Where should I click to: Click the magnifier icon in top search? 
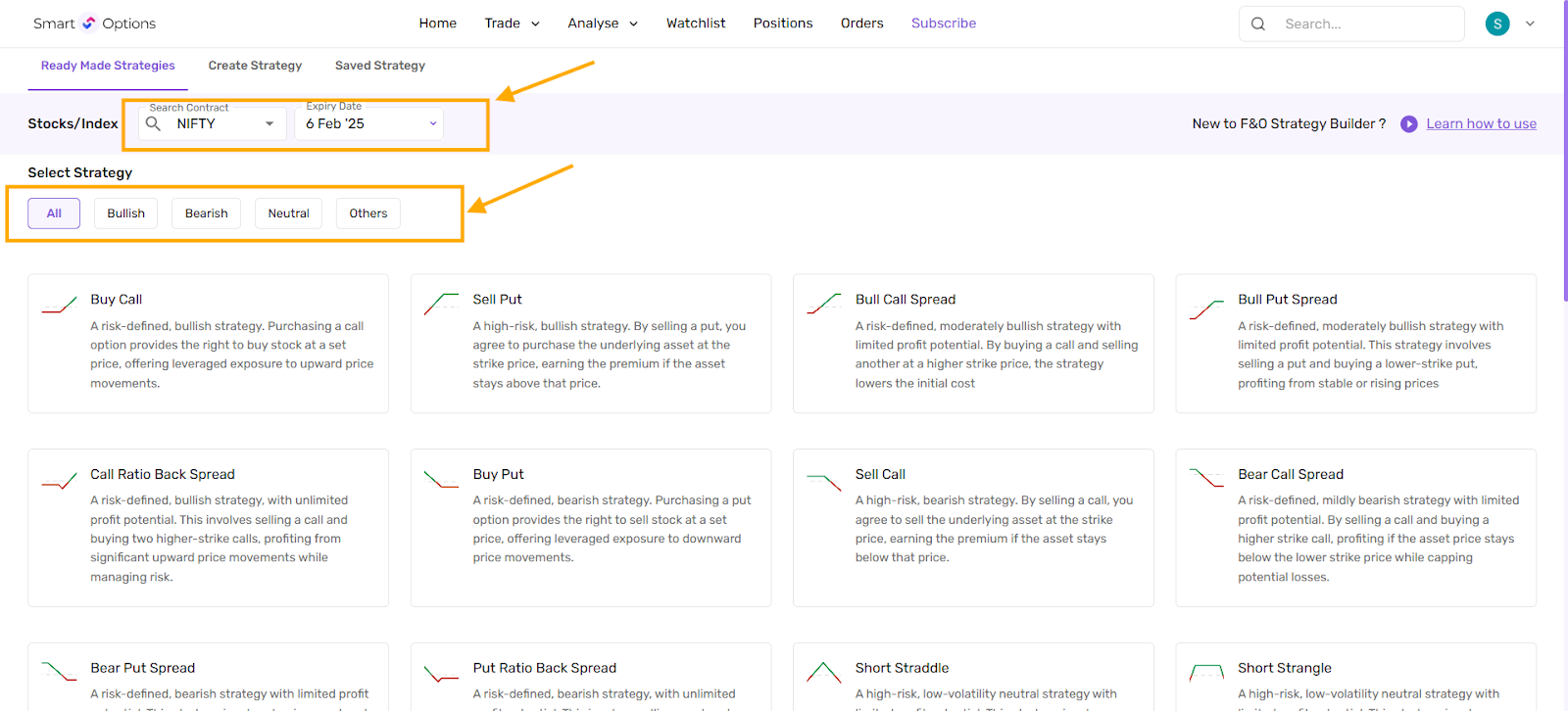pyautogui.click(x=1258, y=24)
